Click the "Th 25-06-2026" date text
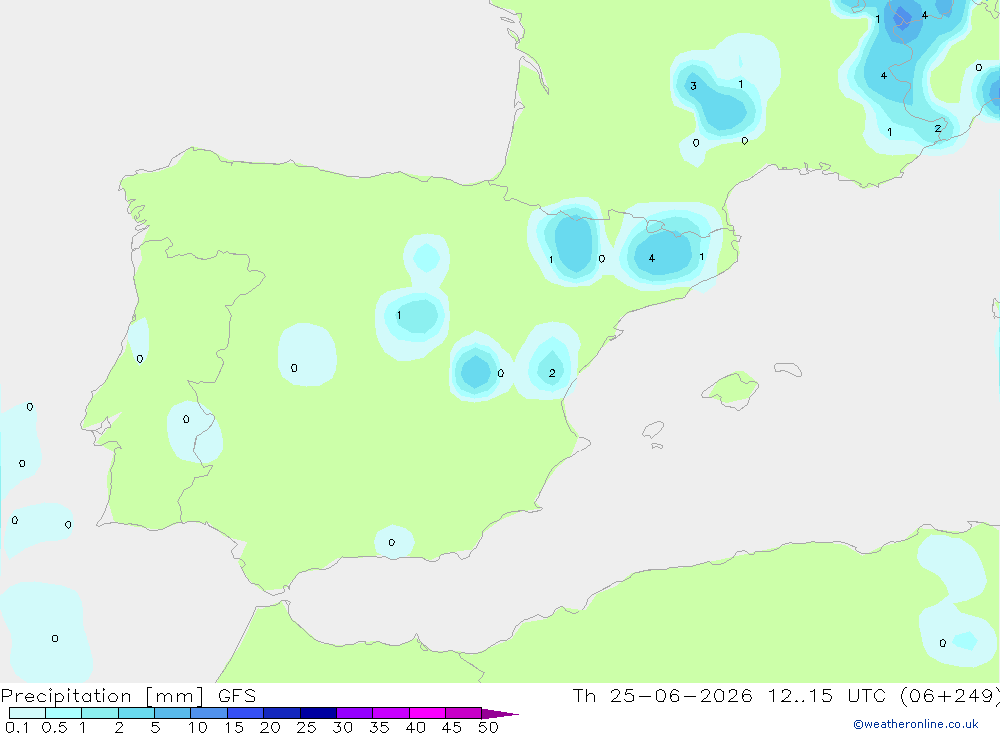 point(662,695)
